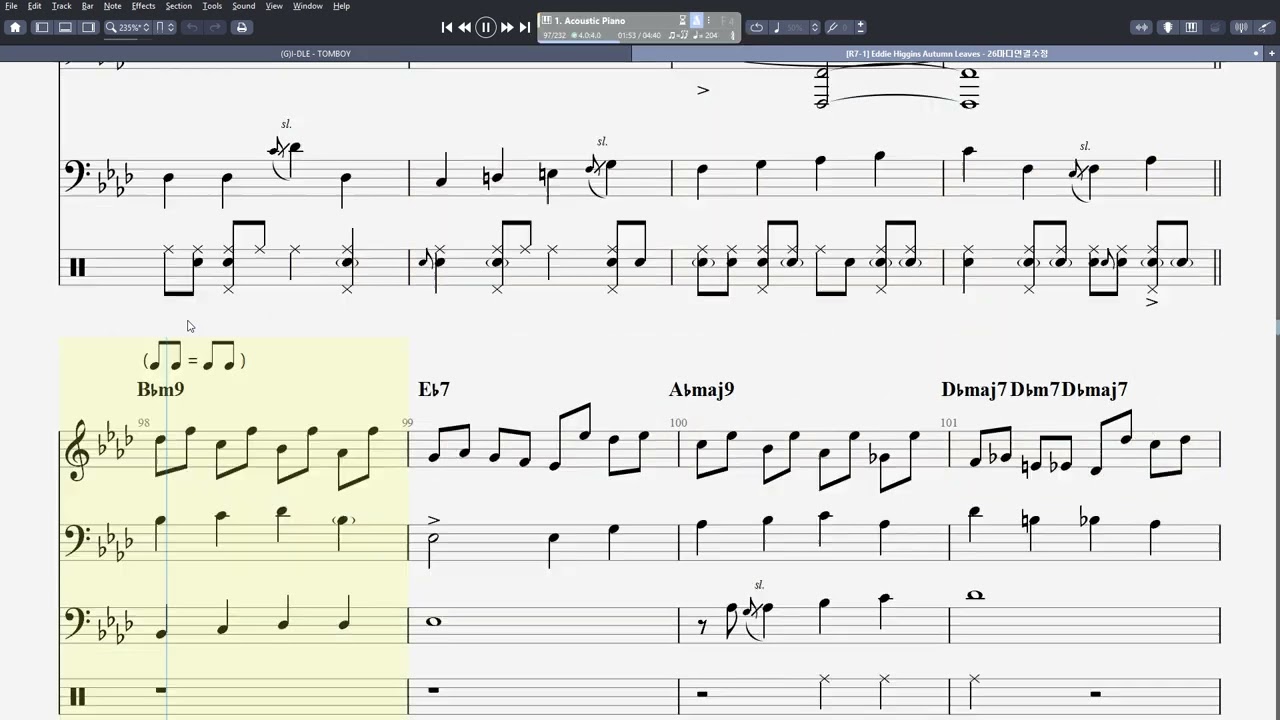The image size is (1280, 720).
Task: Open the View menu
Action: click(x=274, y=6)
